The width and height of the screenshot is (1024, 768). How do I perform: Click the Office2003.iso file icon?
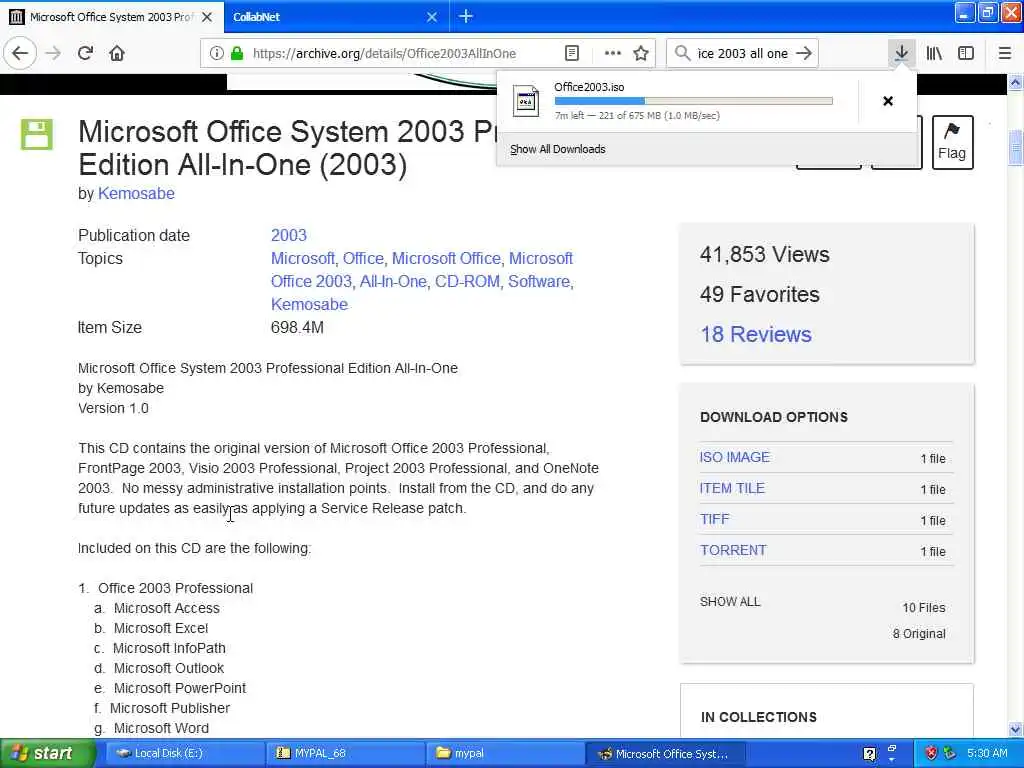(526, 101)
